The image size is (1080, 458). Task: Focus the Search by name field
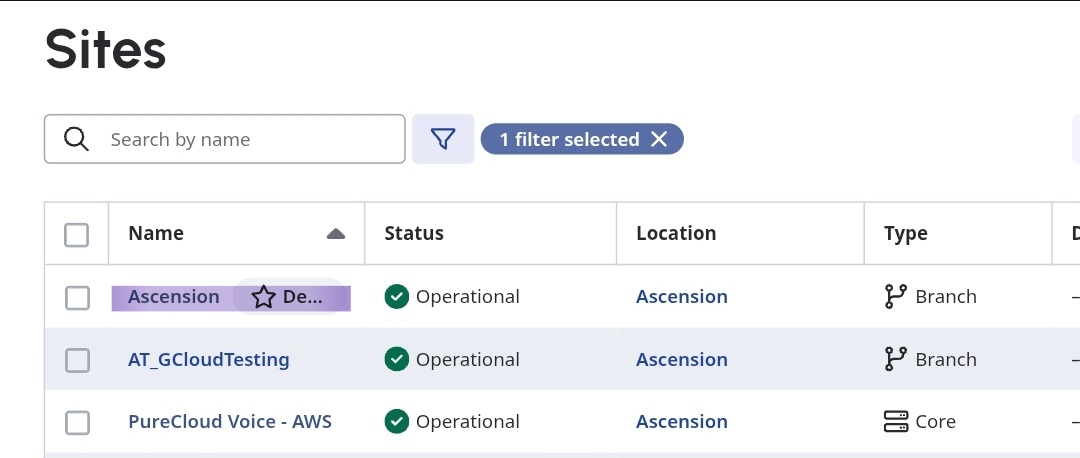(250, 139)
